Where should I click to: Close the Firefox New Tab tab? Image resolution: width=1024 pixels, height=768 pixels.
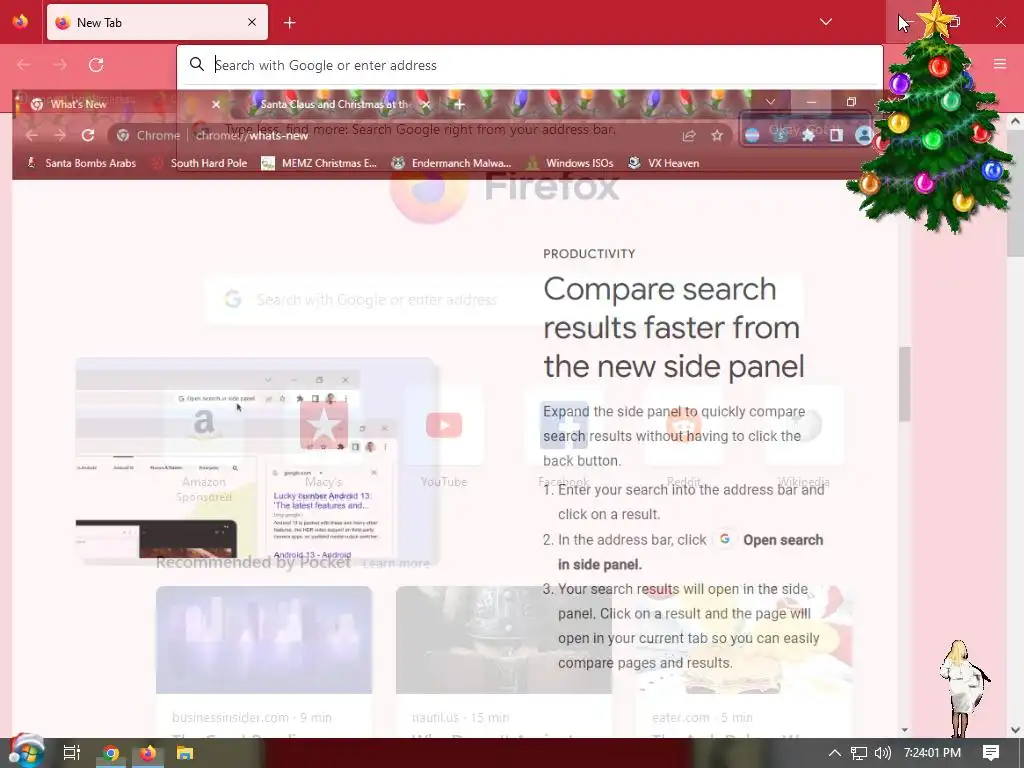tap(251, 22)
